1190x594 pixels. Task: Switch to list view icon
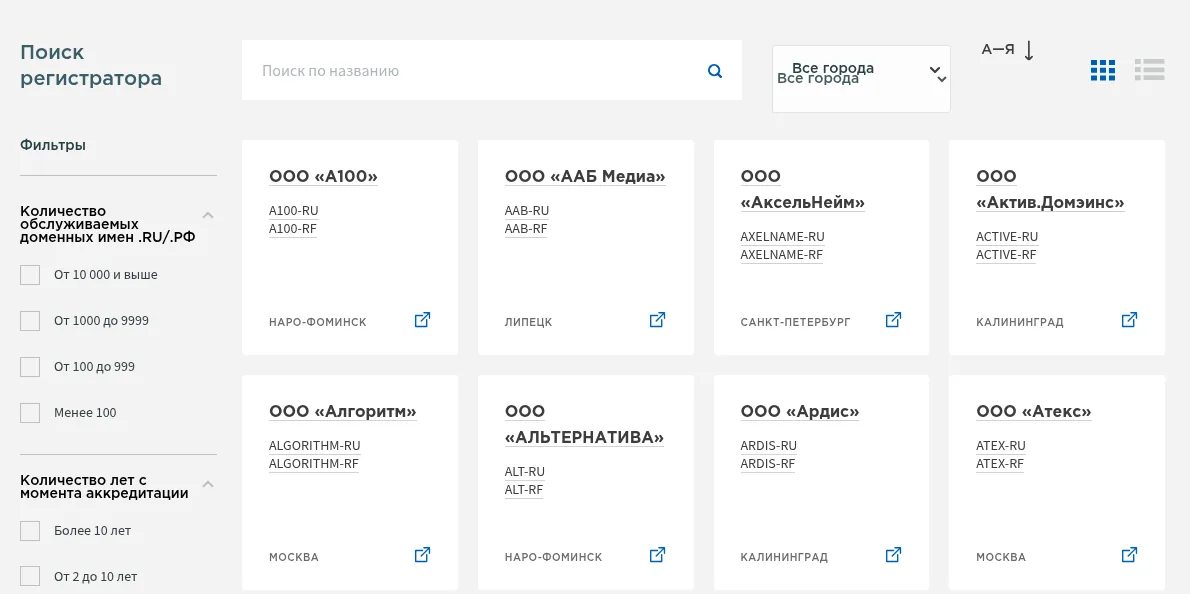click(x=1150, y=70)
